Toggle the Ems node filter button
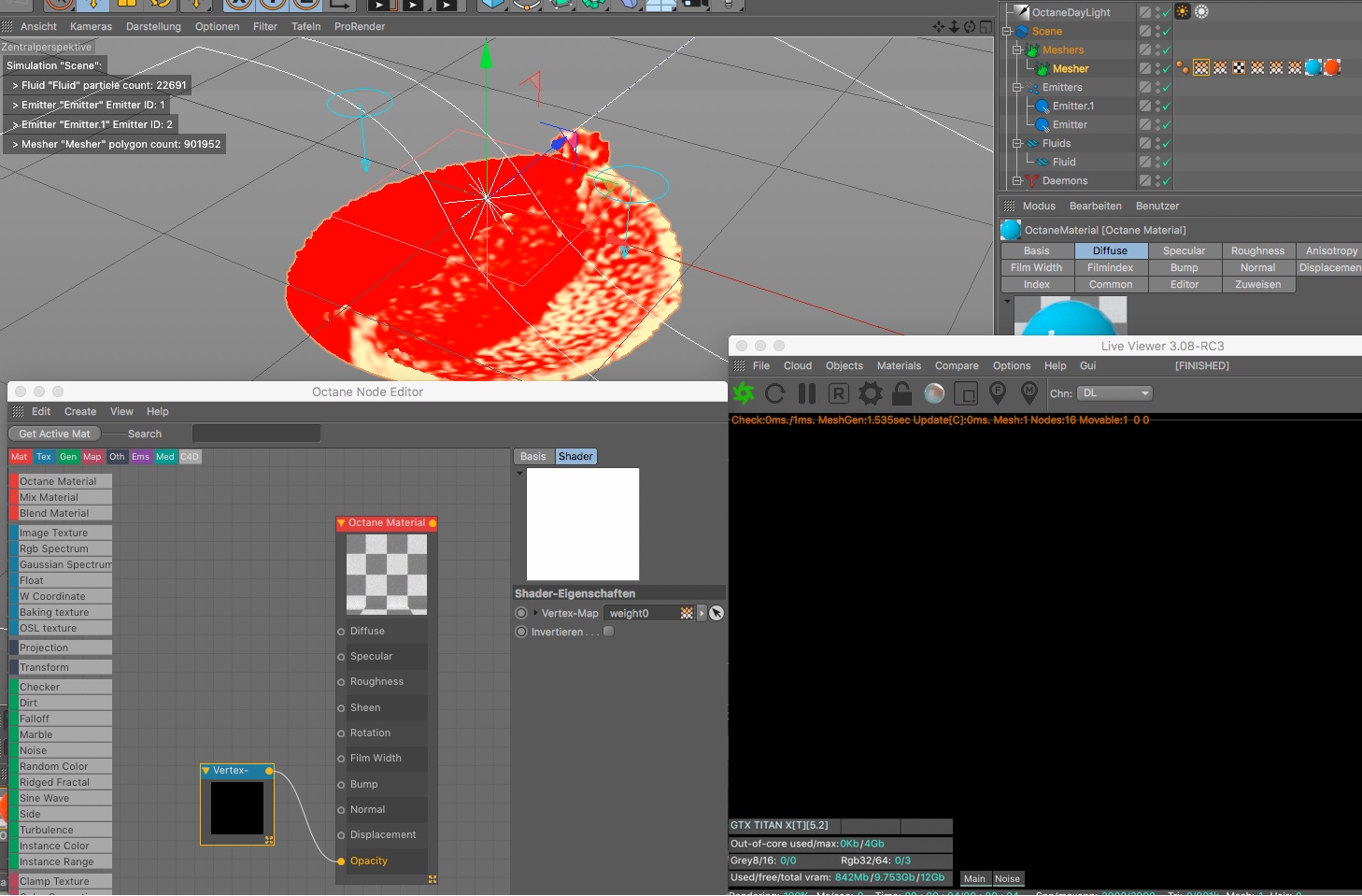The image size is (1362, 896). (x=141, y=457)
